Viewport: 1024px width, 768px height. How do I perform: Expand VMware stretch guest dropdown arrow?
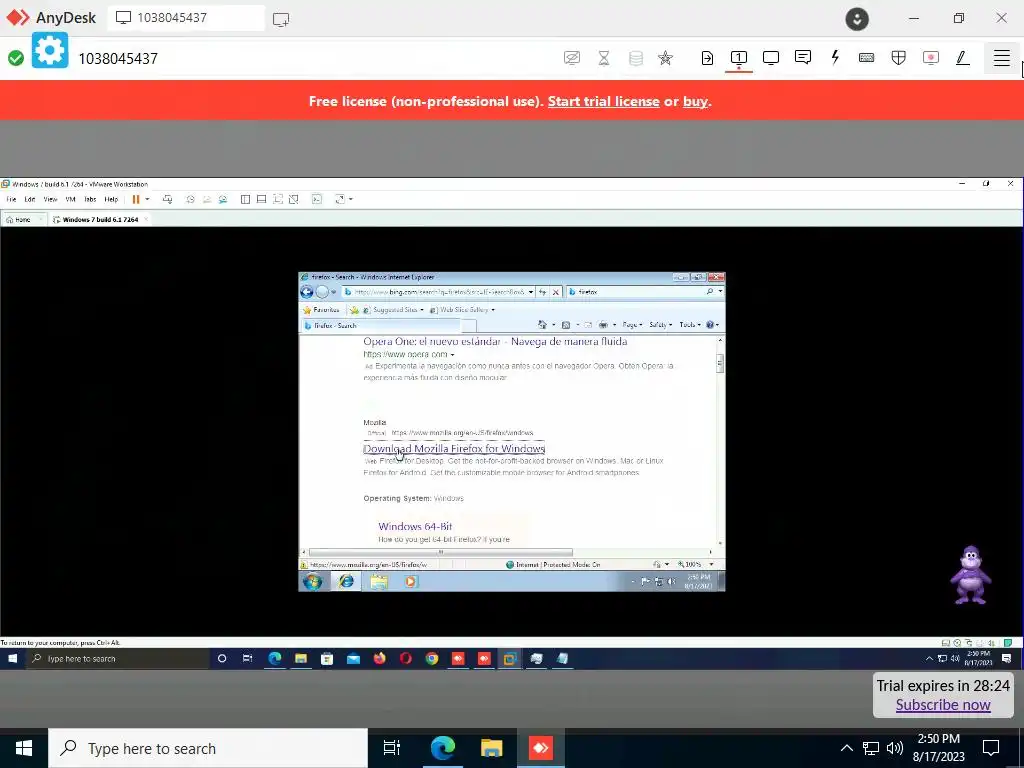click(351, 199)
